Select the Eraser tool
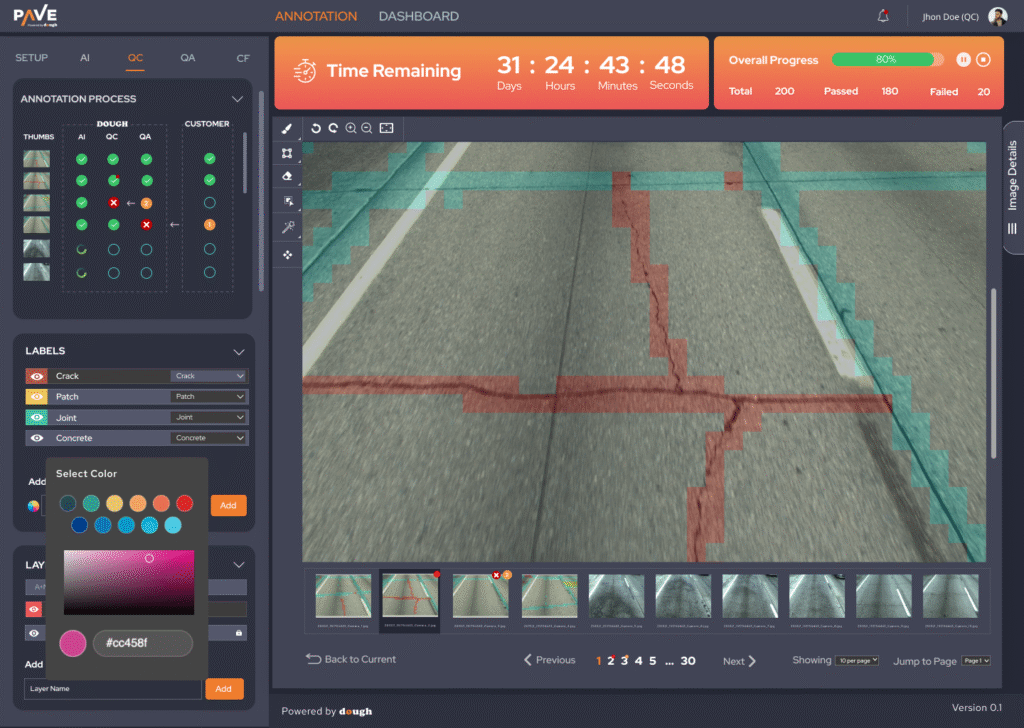 point(287,177)
